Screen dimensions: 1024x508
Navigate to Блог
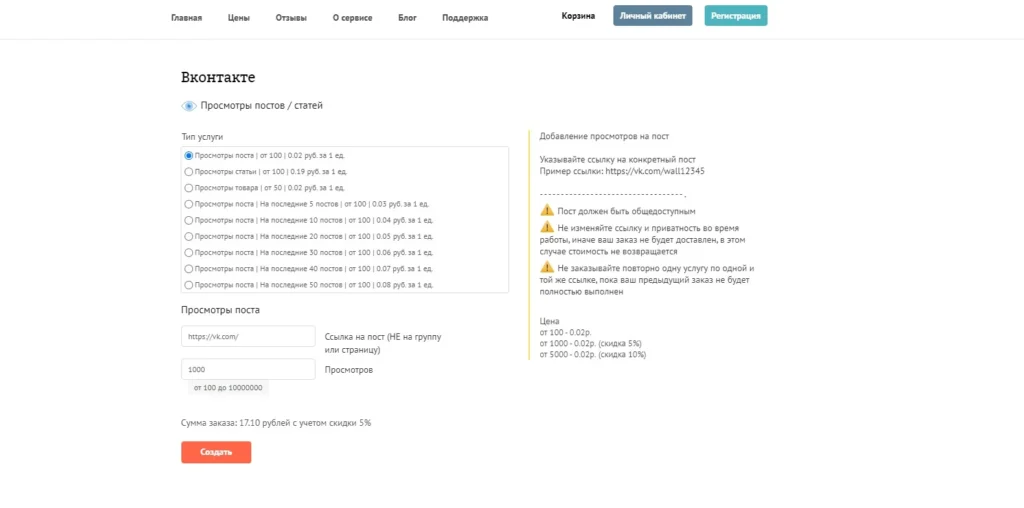407,18
